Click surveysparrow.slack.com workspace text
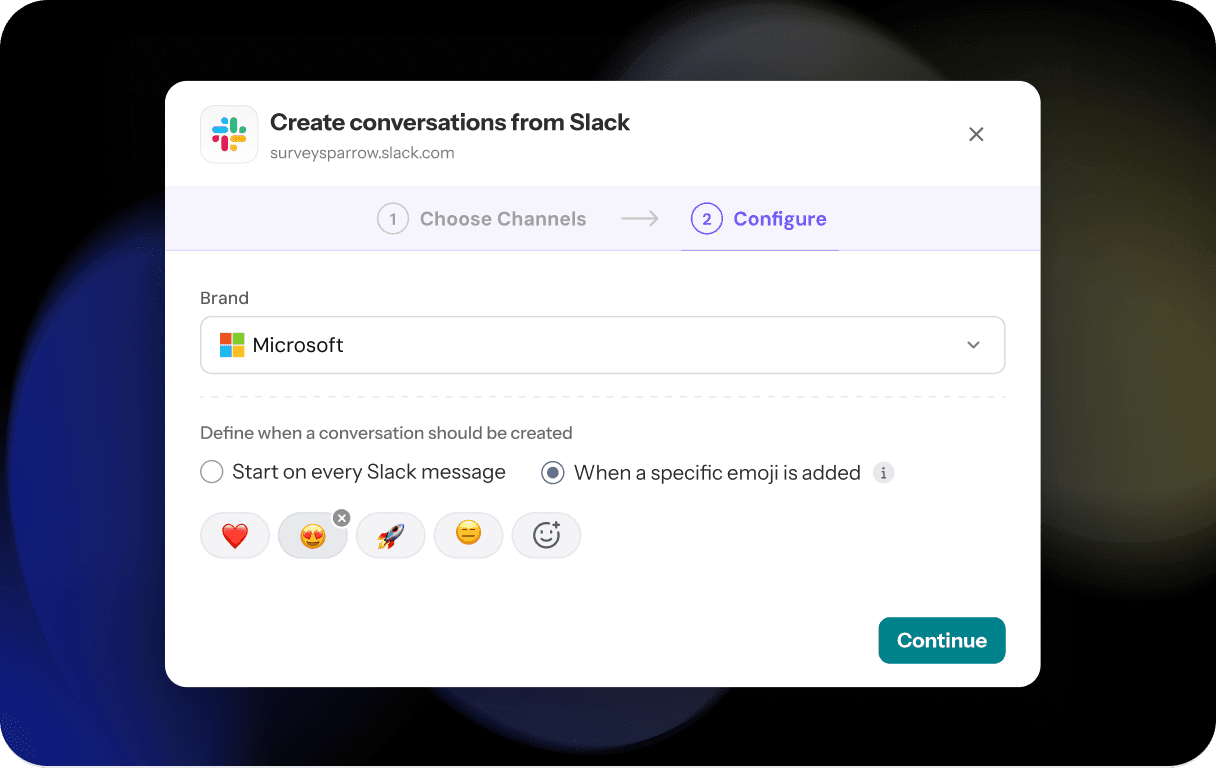 362,153
